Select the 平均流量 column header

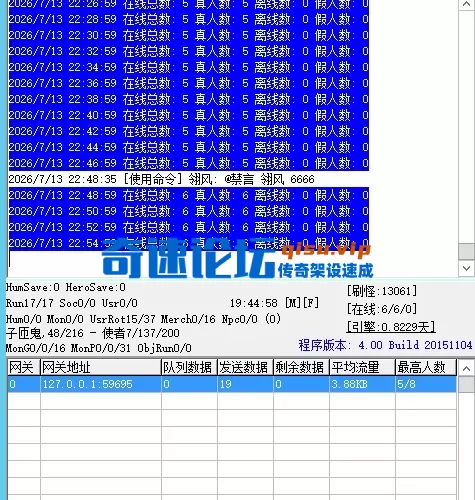click(x=362, y=368)
